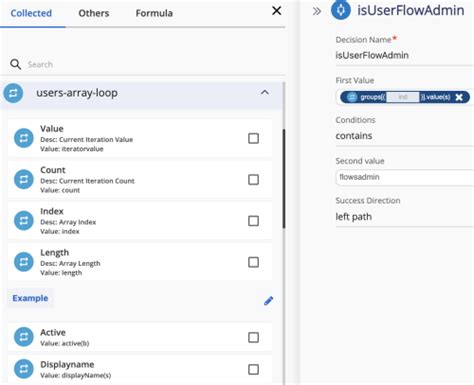Click the isUserFlowAdmin panel title
Image resolution: width=474 pixels, height=385 pixels.
[x=411, y=10]
